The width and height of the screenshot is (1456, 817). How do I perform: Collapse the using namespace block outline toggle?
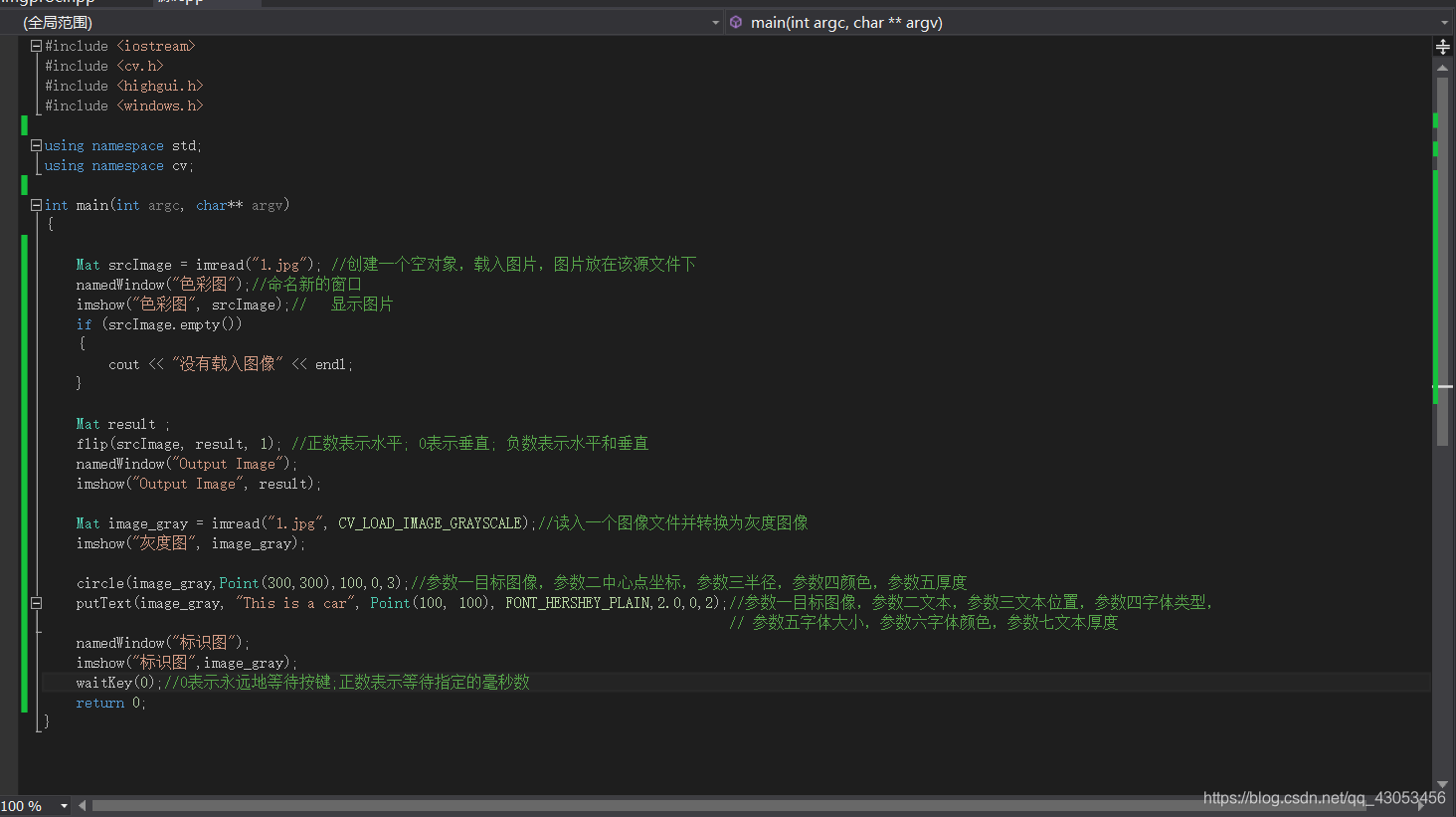click(37, 145)
